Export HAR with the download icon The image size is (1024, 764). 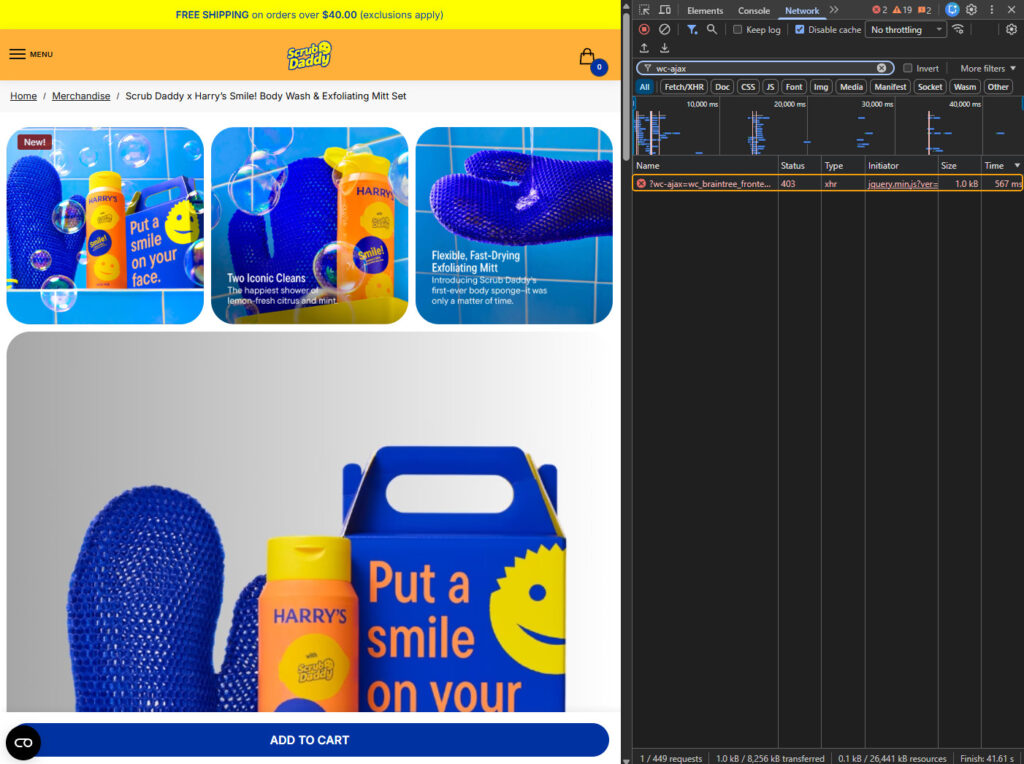[664, 48]
